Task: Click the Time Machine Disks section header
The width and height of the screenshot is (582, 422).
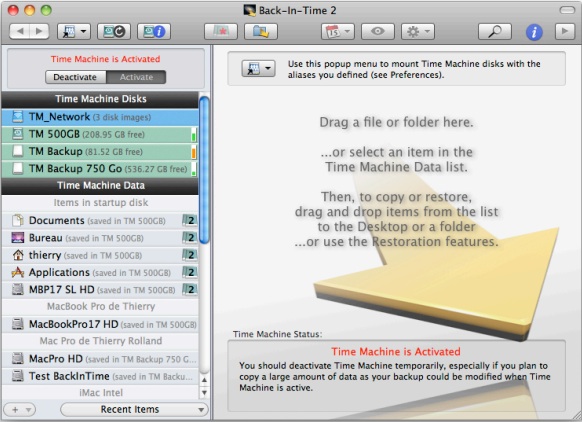Action: (x=100, y=99)
